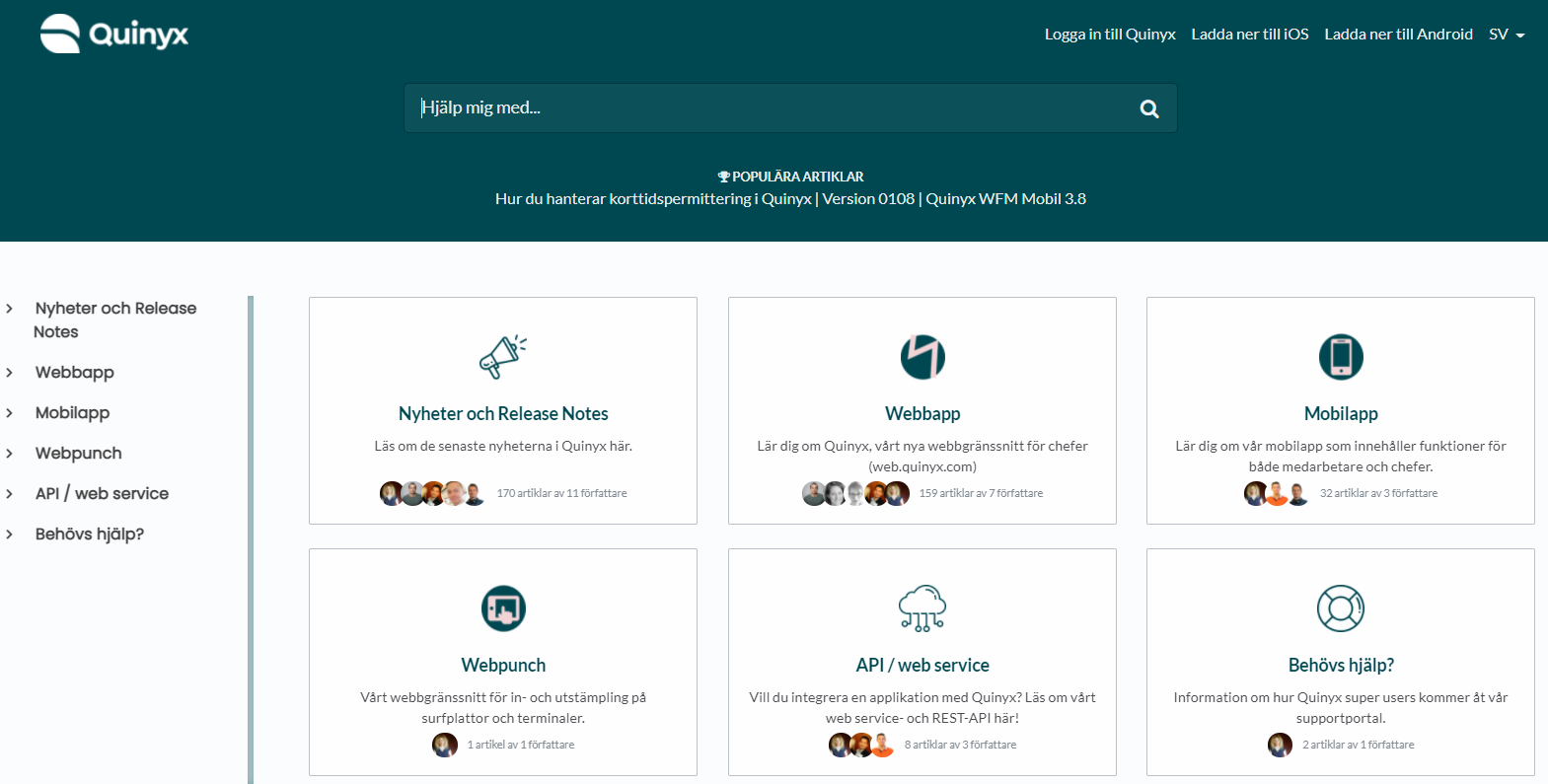The image size is (1548, 784).
Task: Click description about web service- och REST-API
Action: [x=922, y=708]
